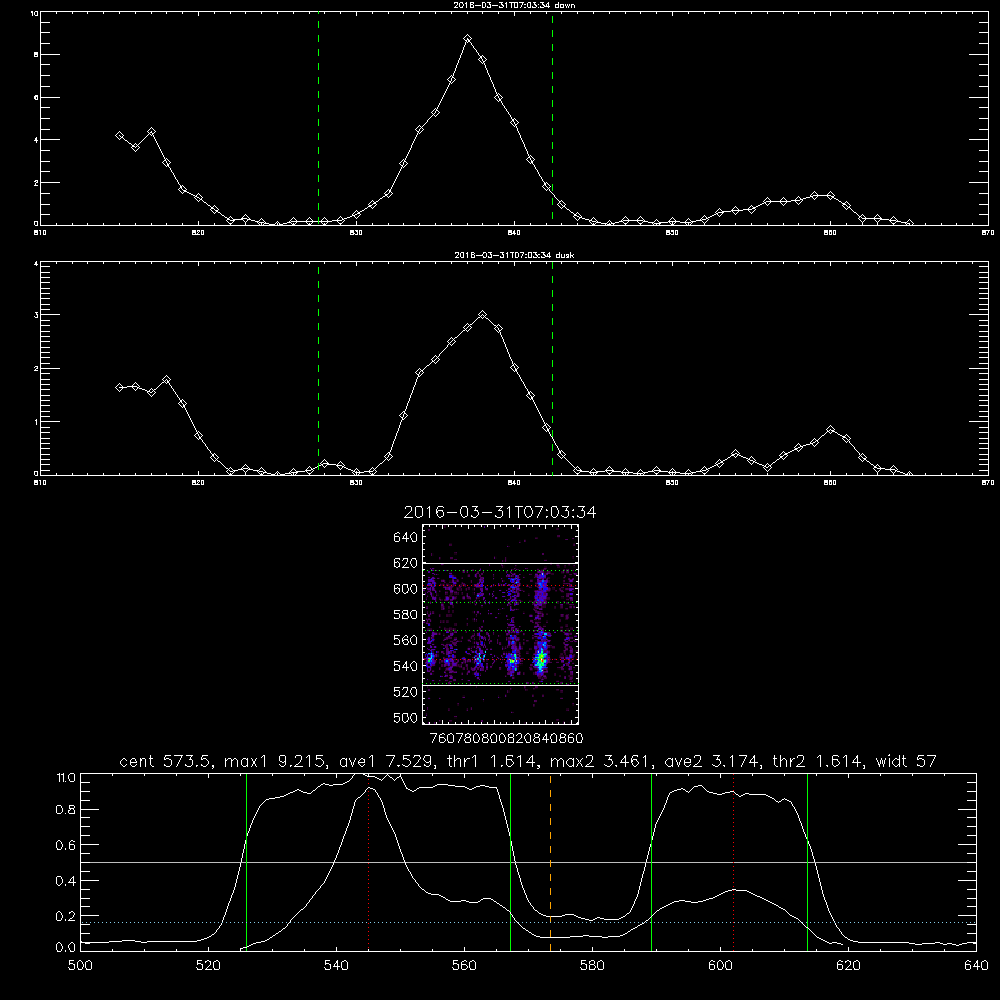
Task: Click the 'thr1 1.614' value in bottom title
Action: click(x=493, y=761)
